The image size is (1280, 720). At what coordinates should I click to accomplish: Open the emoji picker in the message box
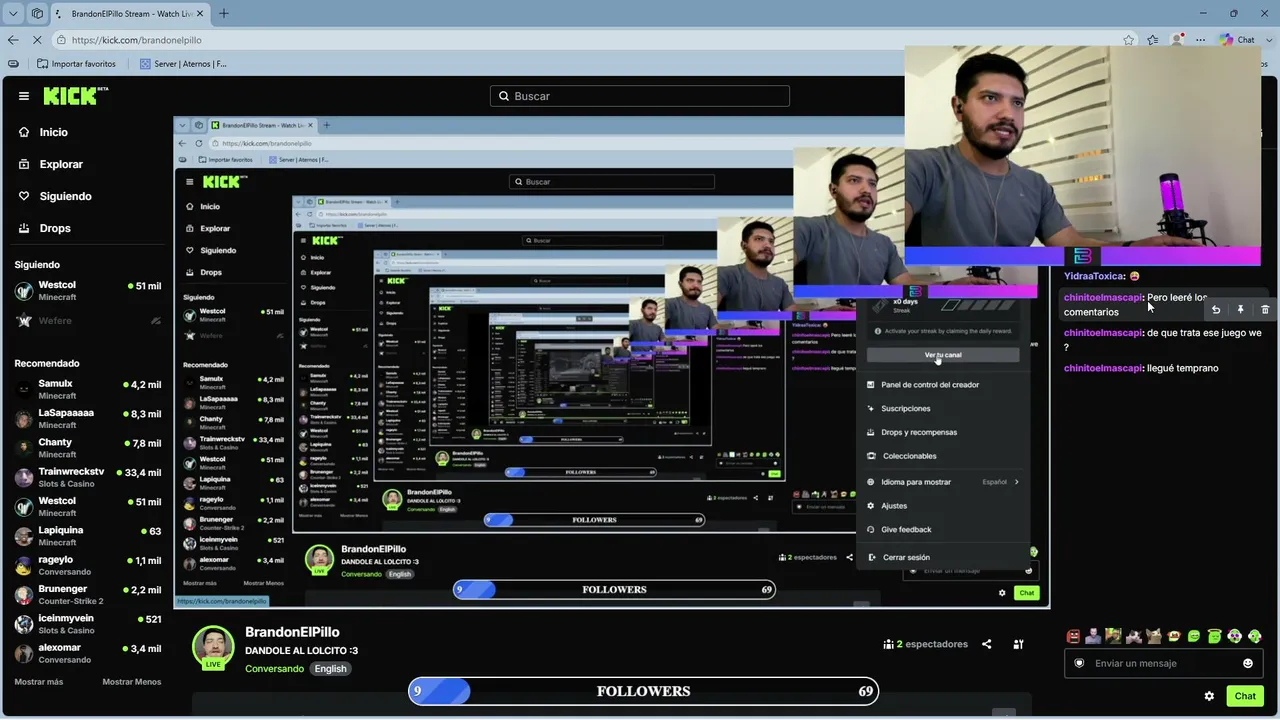pos(1248,663)
